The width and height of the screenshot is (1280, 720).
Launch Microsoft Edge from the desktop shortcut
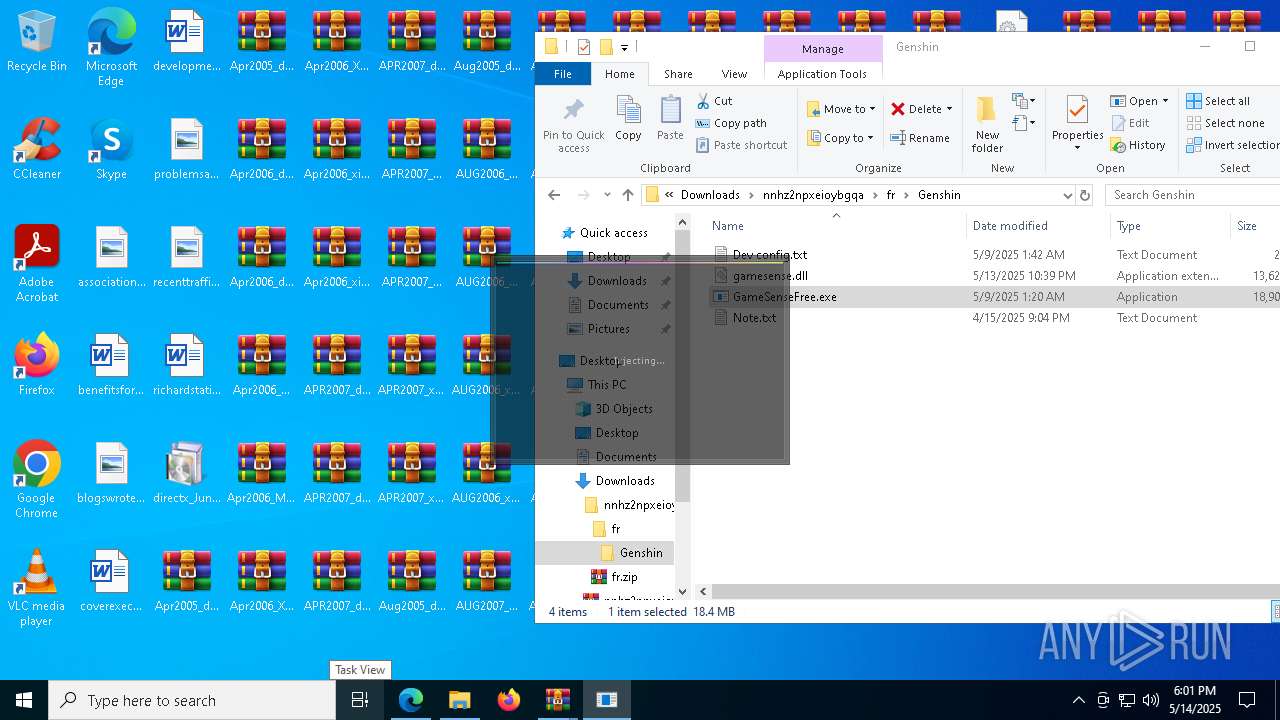111,47
